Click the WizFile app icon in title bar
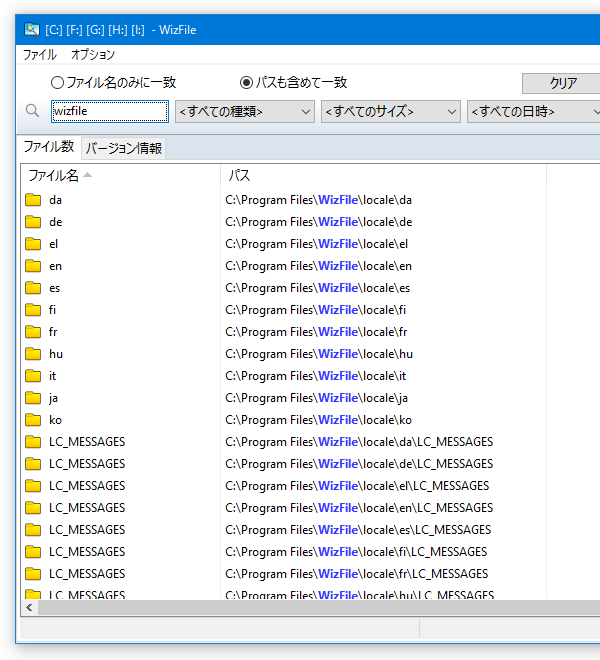Viewport: 600px width, 660px height. (31, 29)
